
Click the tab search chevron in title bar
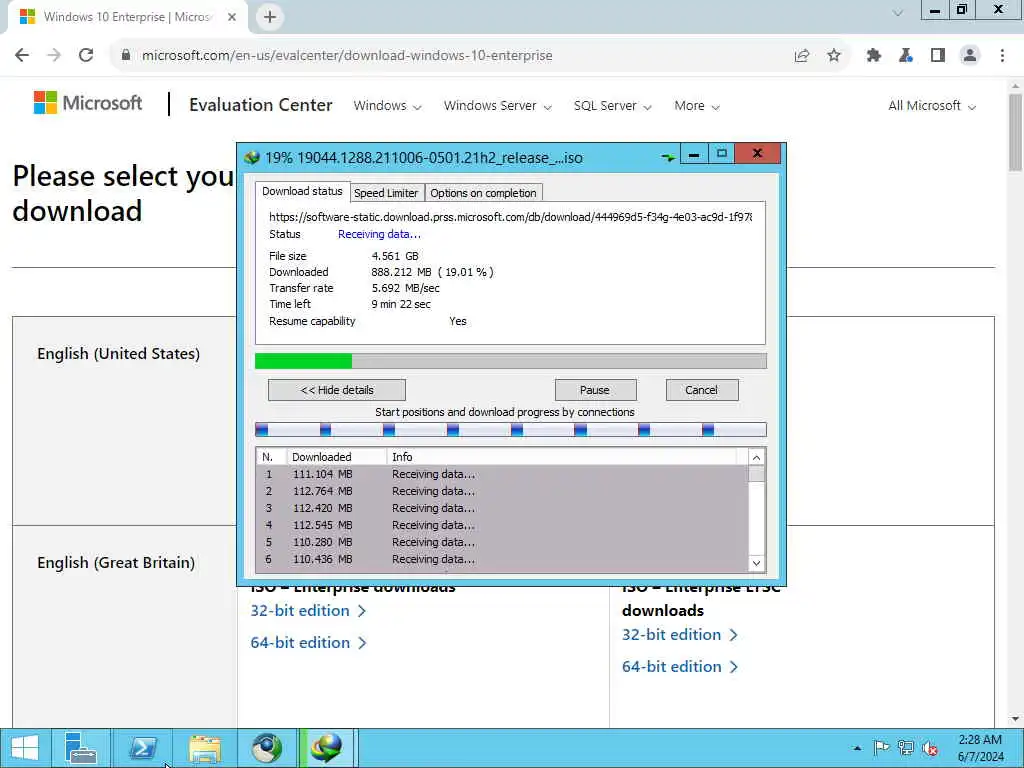898,12
